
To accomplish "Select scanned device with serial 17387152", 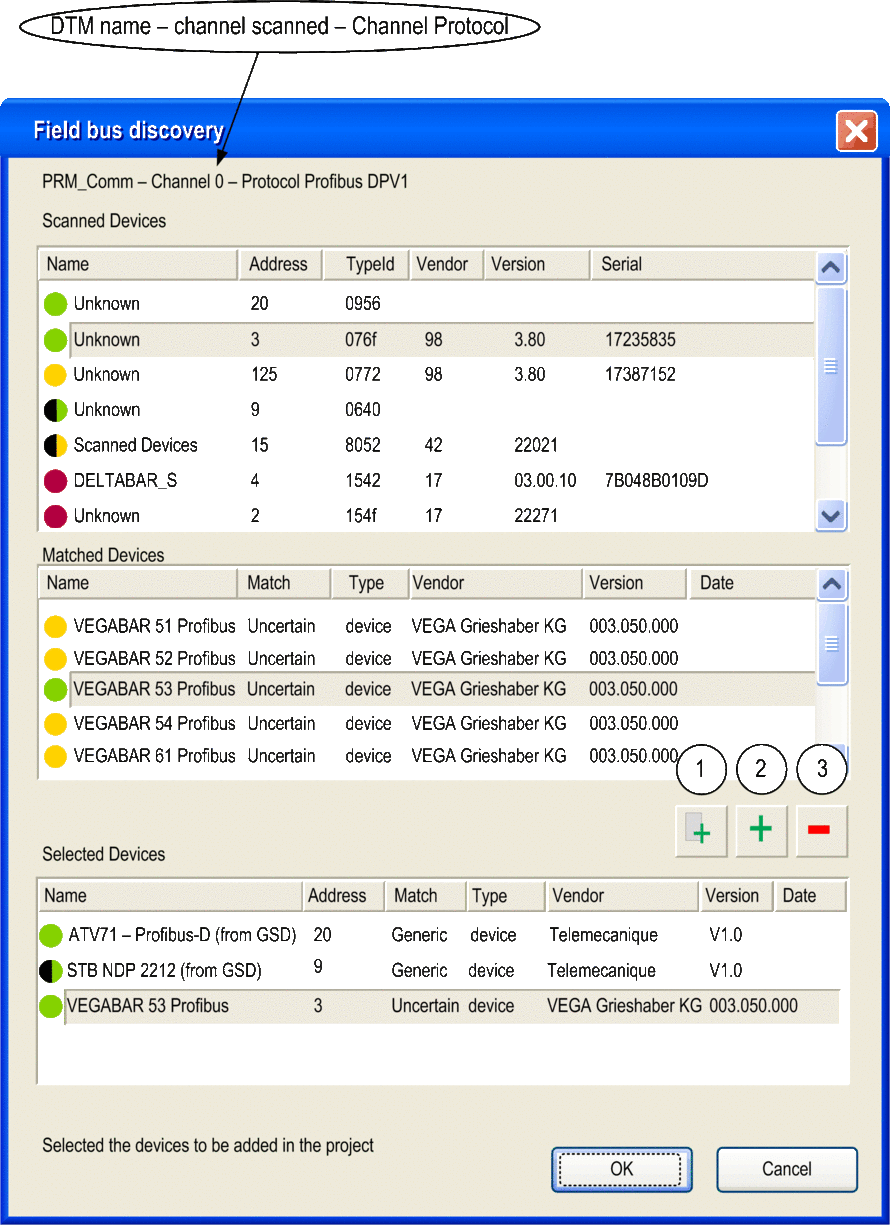I will coord(426,375).
